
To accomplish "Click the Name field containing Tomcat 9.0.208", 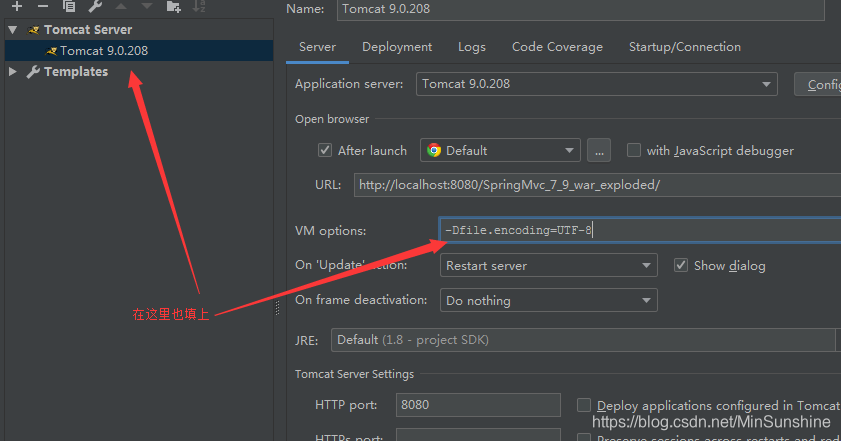I will click(x=581, y=9).
